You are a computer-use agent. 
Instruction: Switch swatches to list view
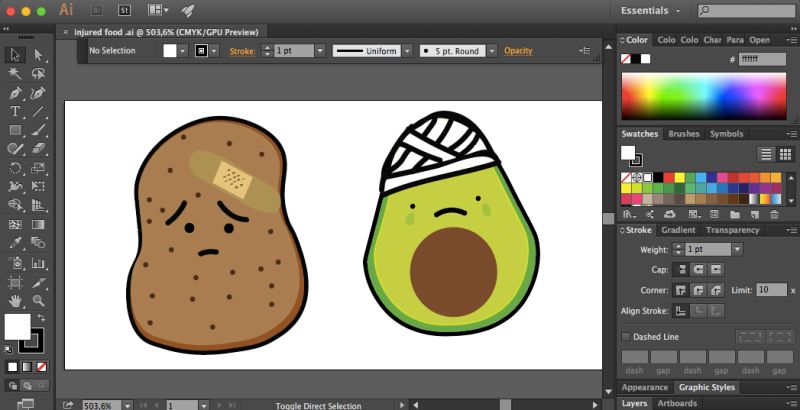[x=766, y=154]
